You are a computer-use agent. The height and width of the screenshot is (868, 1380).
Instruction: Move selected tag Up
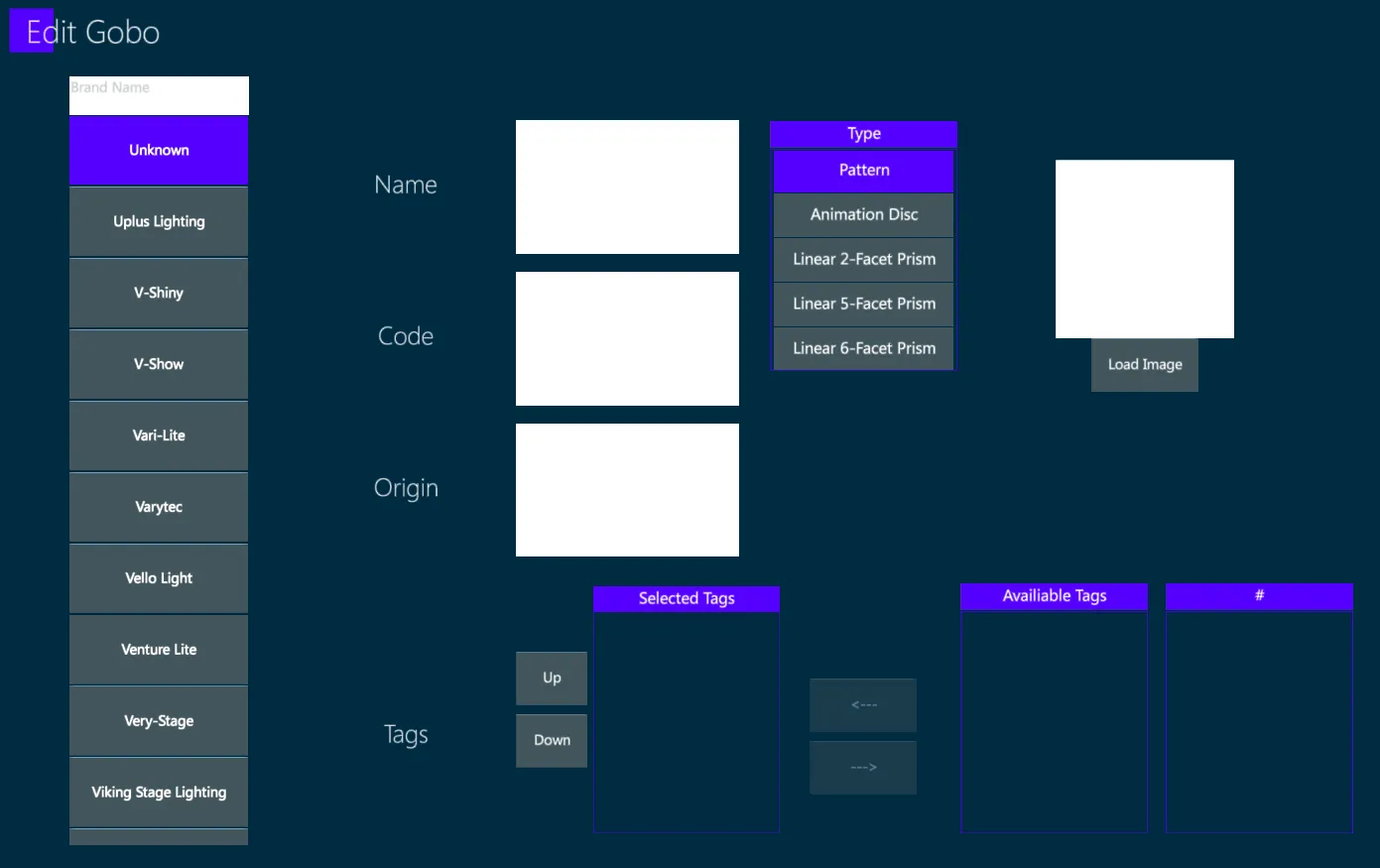[x=552, y=679]
